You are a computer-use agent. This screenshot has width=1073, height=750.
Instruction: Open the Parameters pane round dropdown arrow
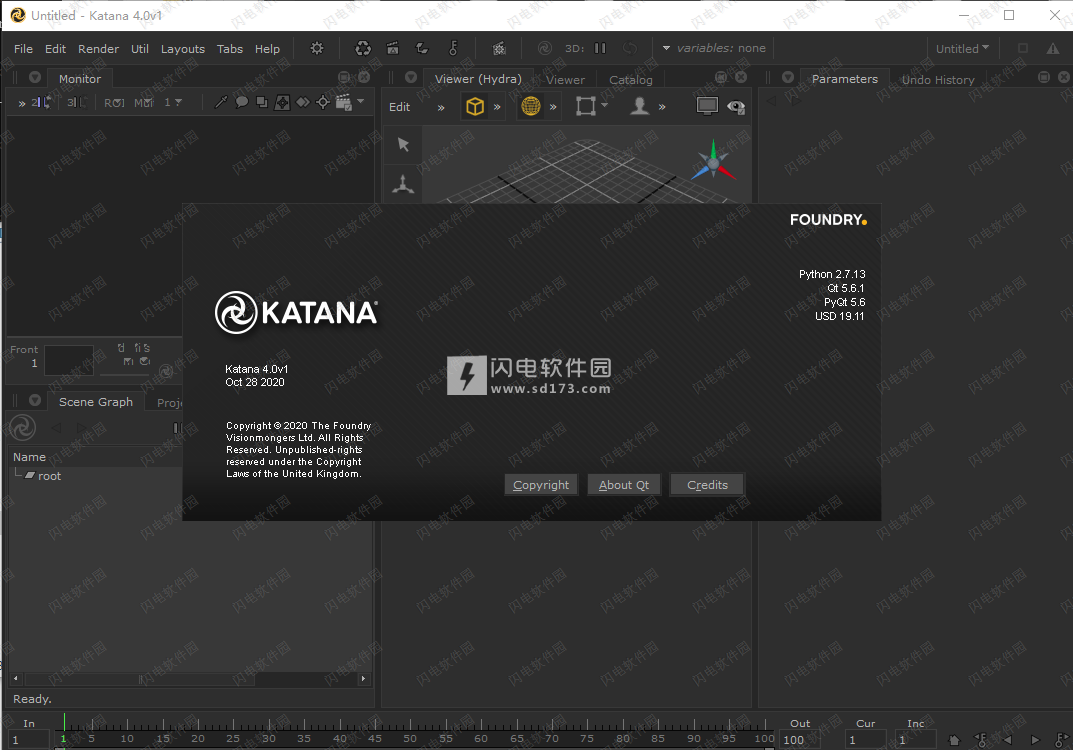pos(788,77)
